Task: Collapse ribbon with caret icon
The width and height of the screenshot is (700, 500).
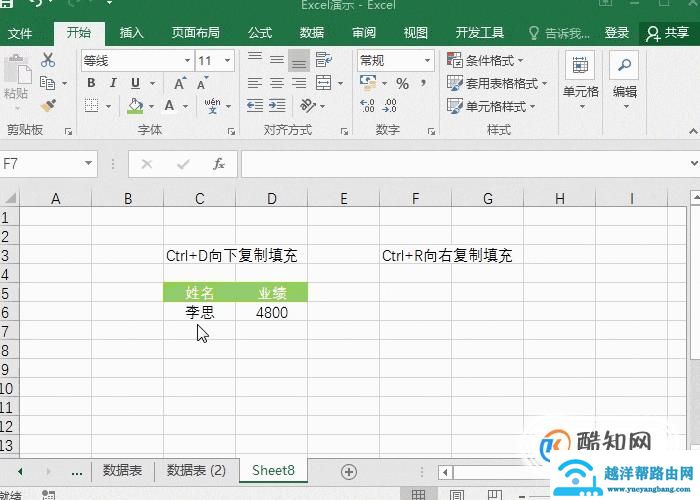Action: pos(693,131)
